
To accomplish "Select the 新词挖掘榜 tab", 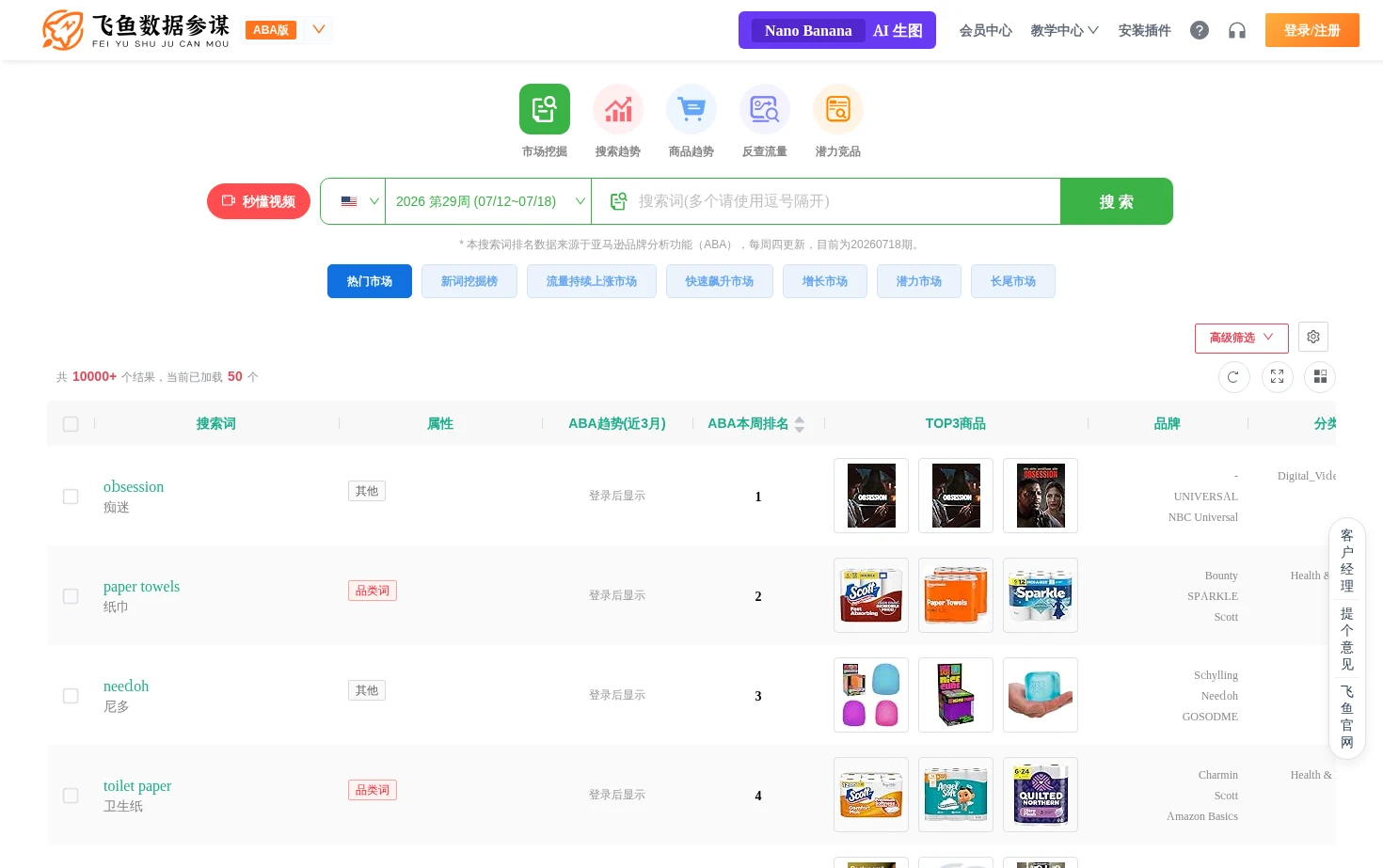I will pyautogui.click(x=469, y=281).
